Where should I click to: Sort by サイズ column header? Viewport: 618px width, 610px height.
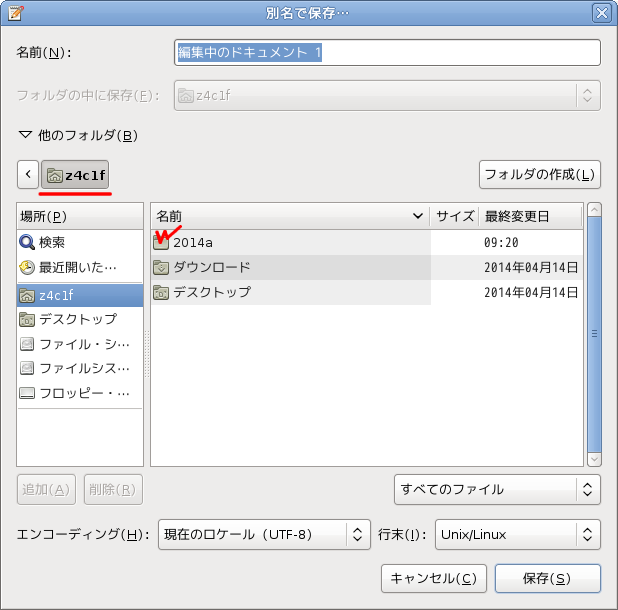point(454,216)
